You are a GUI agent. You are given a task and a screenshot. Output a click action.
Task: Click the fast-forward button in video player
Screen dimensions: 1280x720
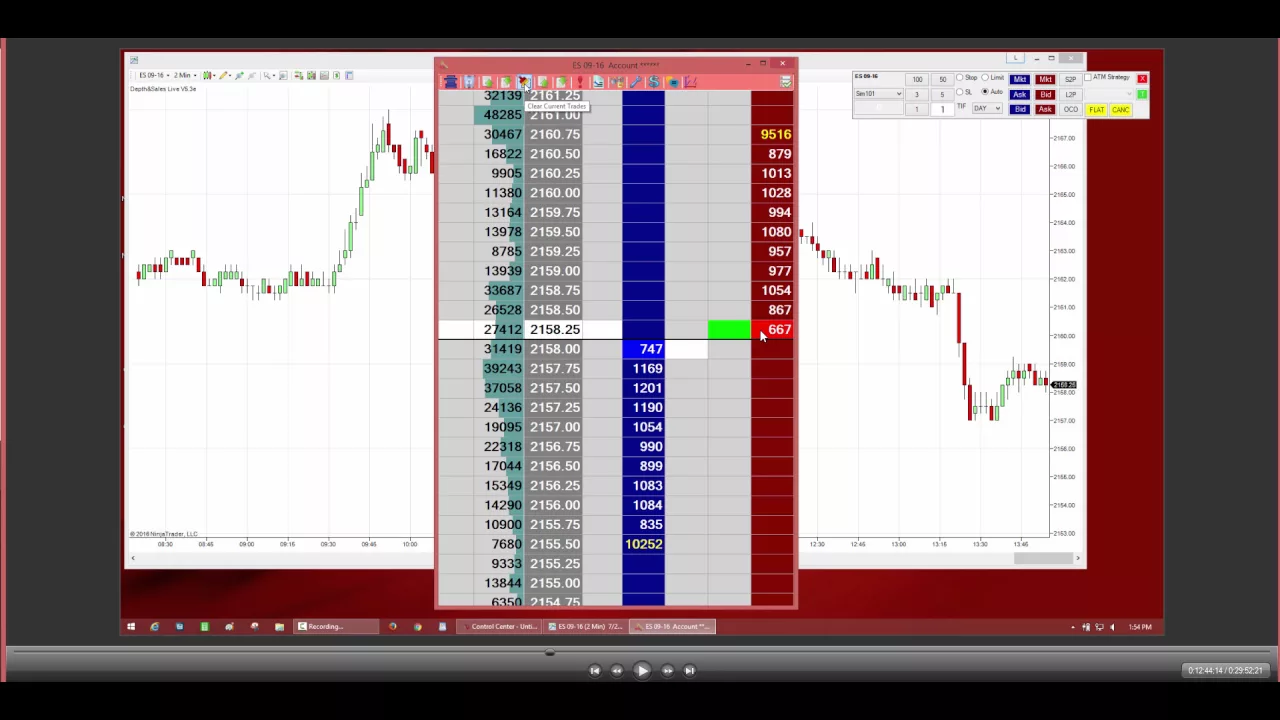coord(667,671)
